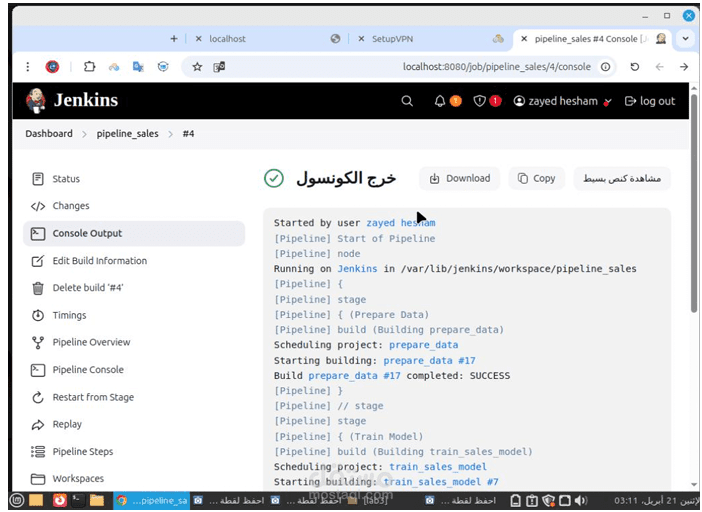Click the volume icon in system tray

581,500
